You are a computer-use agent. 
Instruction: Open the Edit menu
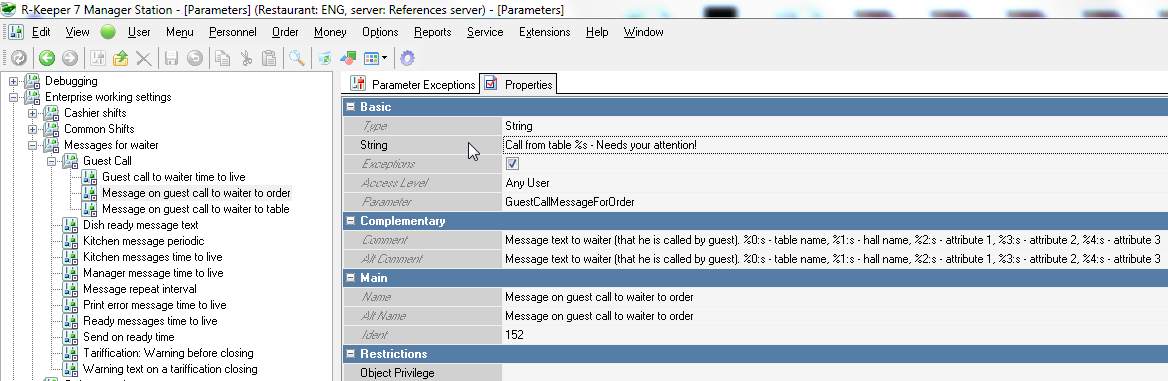(41, 32)
